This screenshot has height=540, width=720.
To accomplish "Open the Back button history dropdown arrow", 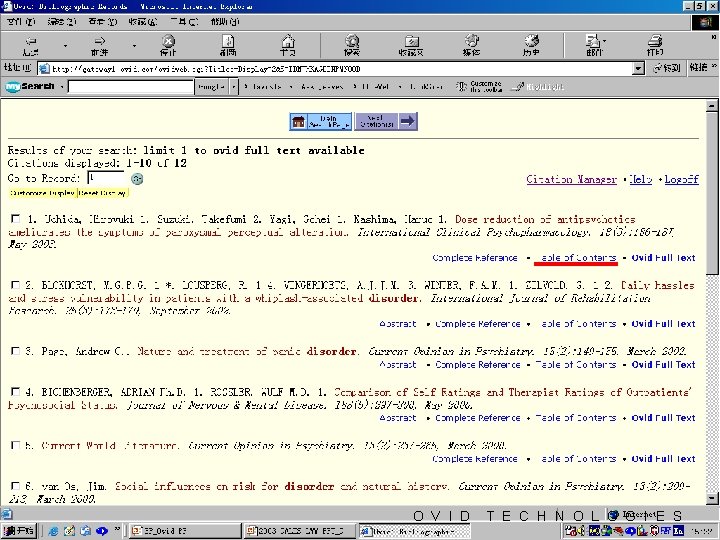I will click(65, 45).
